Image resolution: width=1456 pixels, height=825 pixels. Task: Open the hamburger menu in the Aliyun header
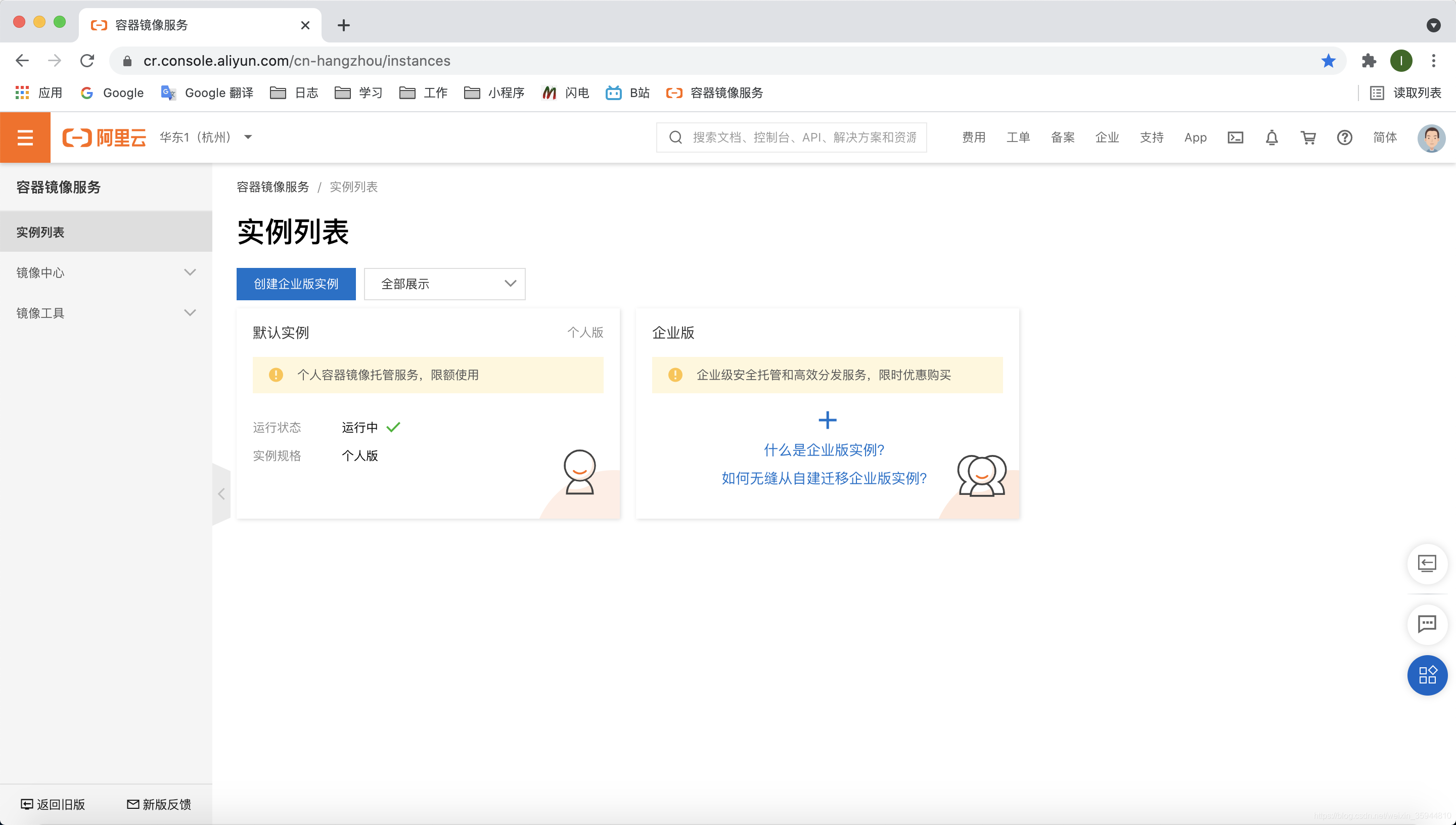25,137
